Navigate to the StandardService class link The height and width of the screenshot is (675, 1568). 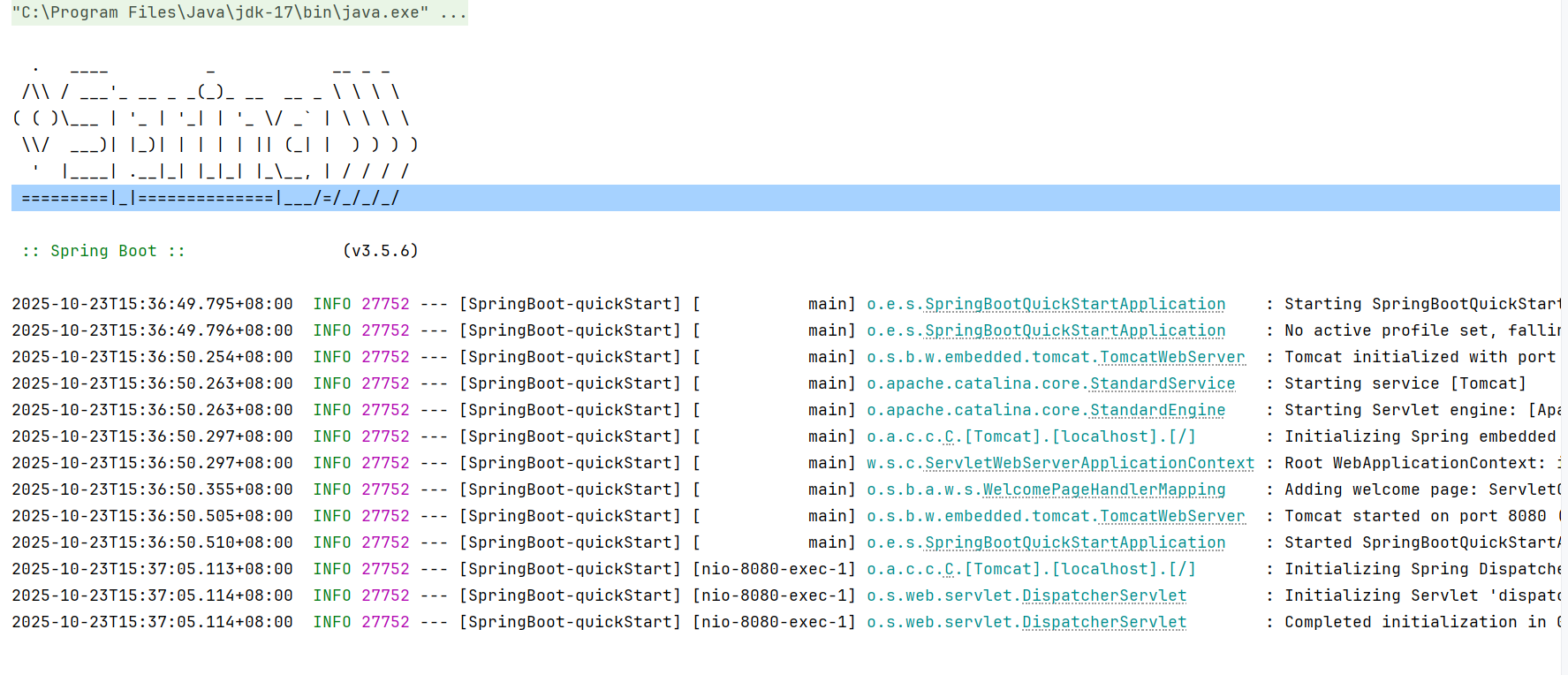pyautogui.click(x=1163, y=383)
